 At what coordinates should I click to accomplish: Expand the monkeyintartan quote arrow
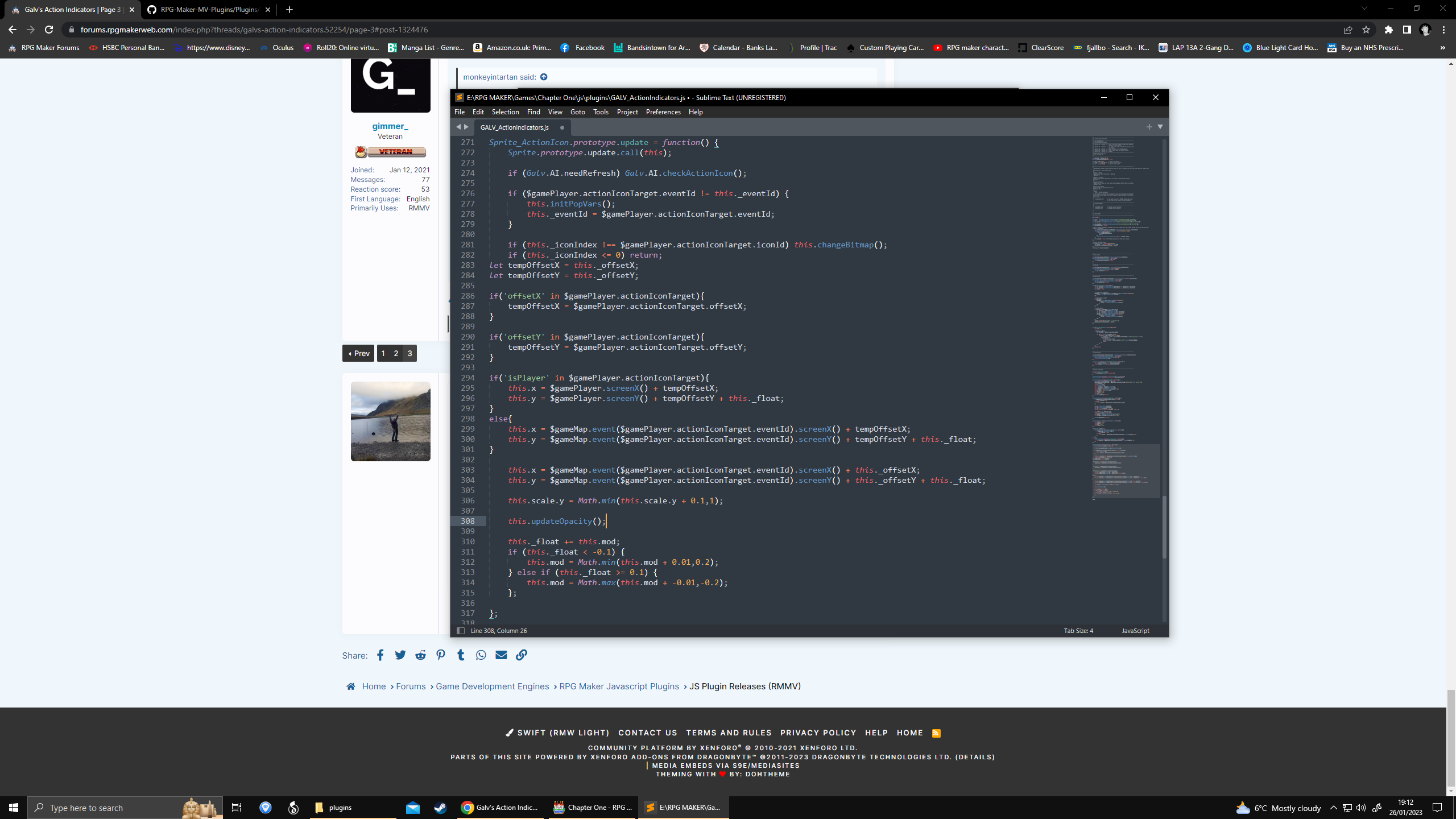click(544, 77)
